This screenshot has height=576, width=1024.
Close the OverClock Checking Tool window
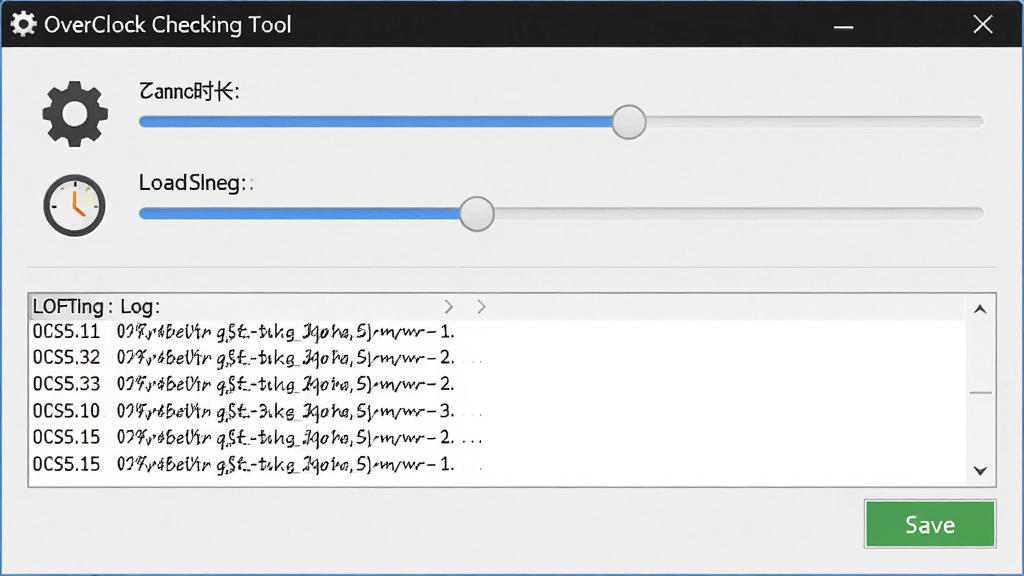[982, 25]
